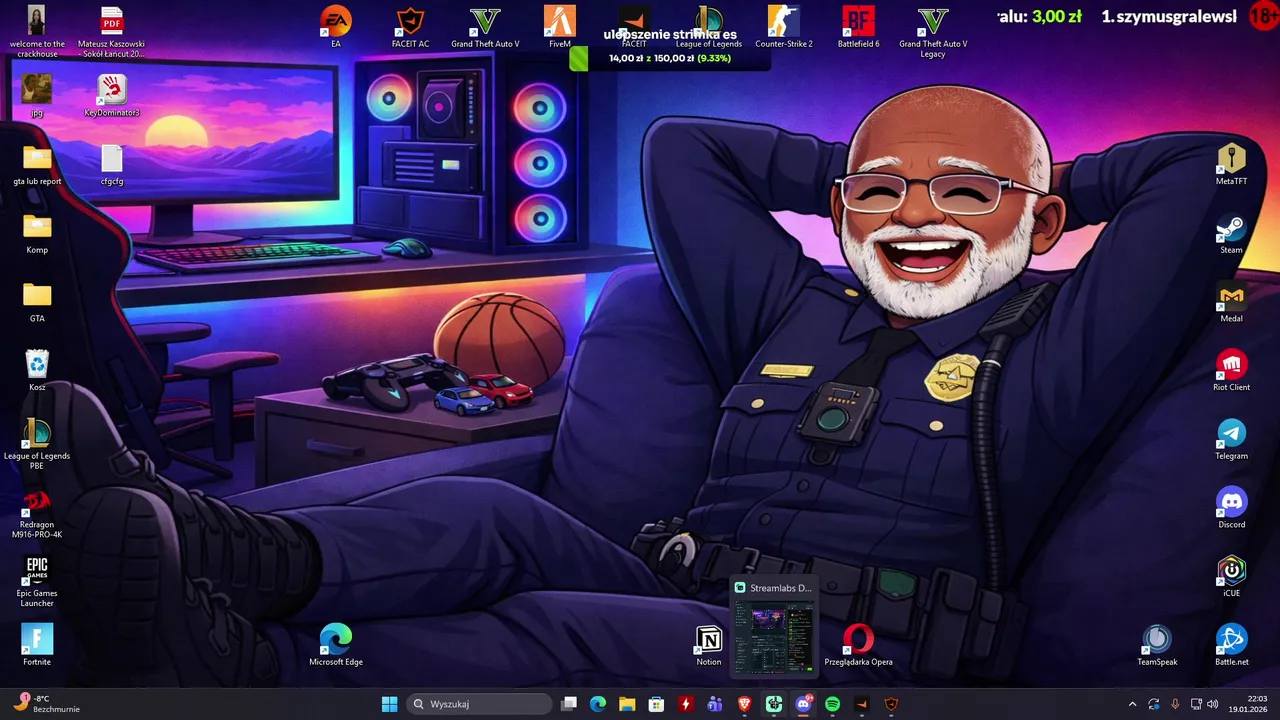Open Microsoft Edge from the taskbar
1280x720 pixels.
pyautogui.click(x=598, y=704)
